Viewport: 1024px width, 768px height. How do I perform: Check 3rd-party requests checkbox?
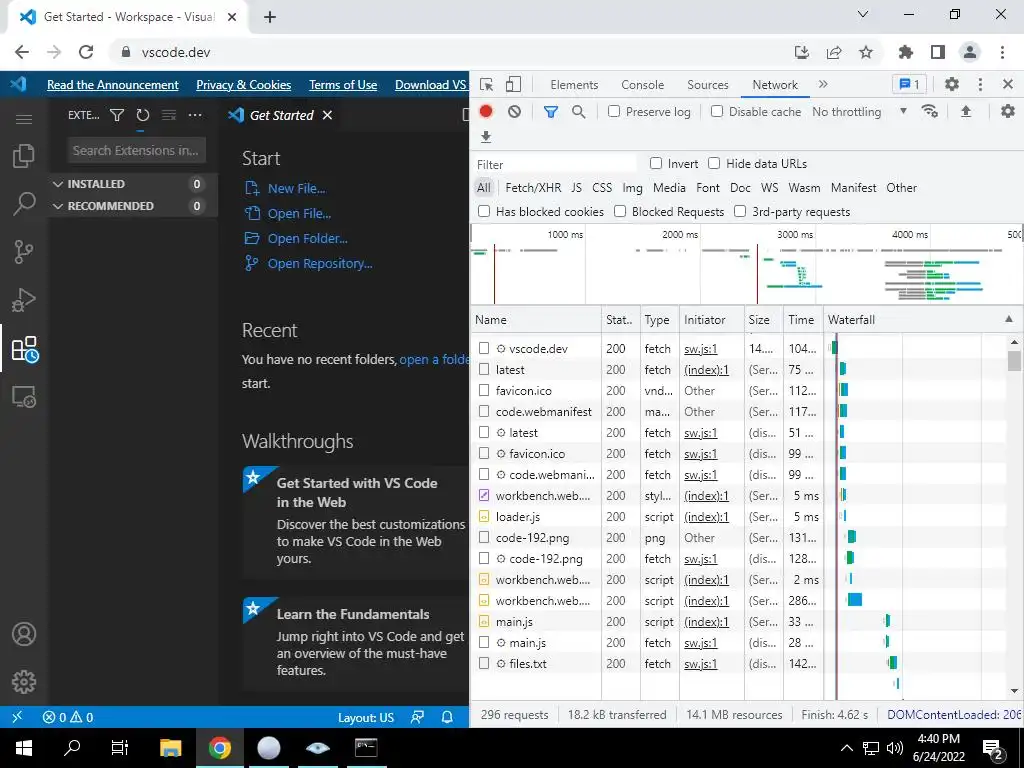740,211
